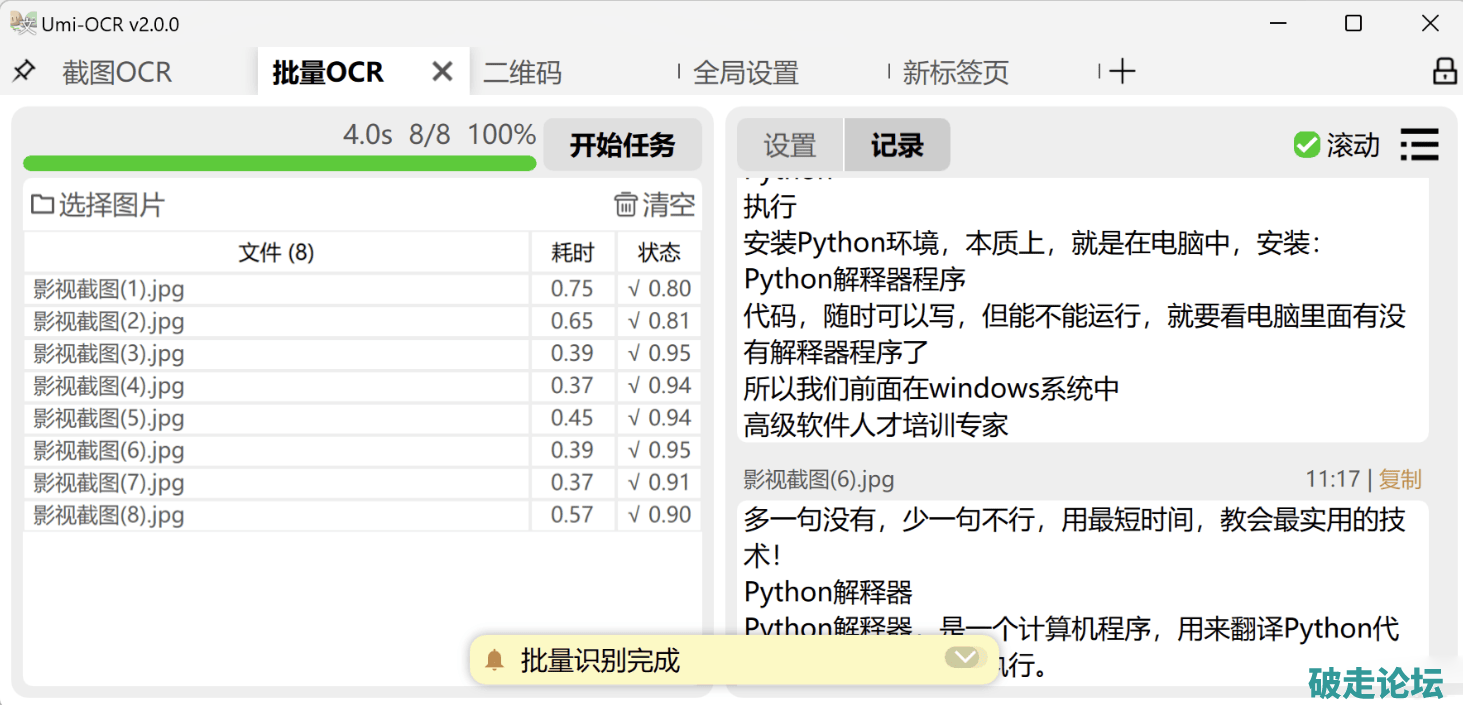Open the 二维码 tab

pyautogui.click(x=523, y=72)
